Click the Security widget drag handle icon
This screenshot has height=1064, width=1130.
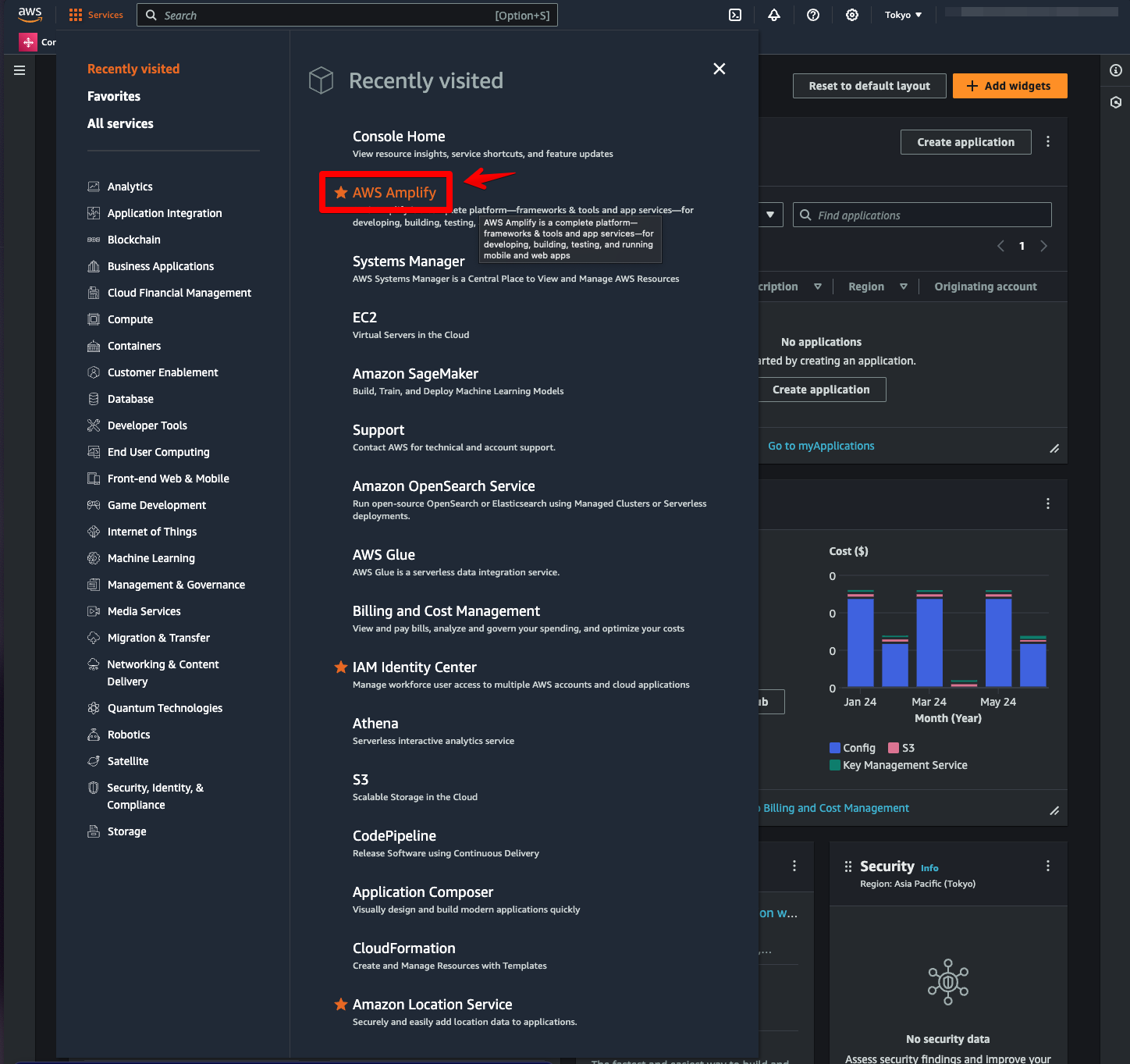click(x=847, y=867)
